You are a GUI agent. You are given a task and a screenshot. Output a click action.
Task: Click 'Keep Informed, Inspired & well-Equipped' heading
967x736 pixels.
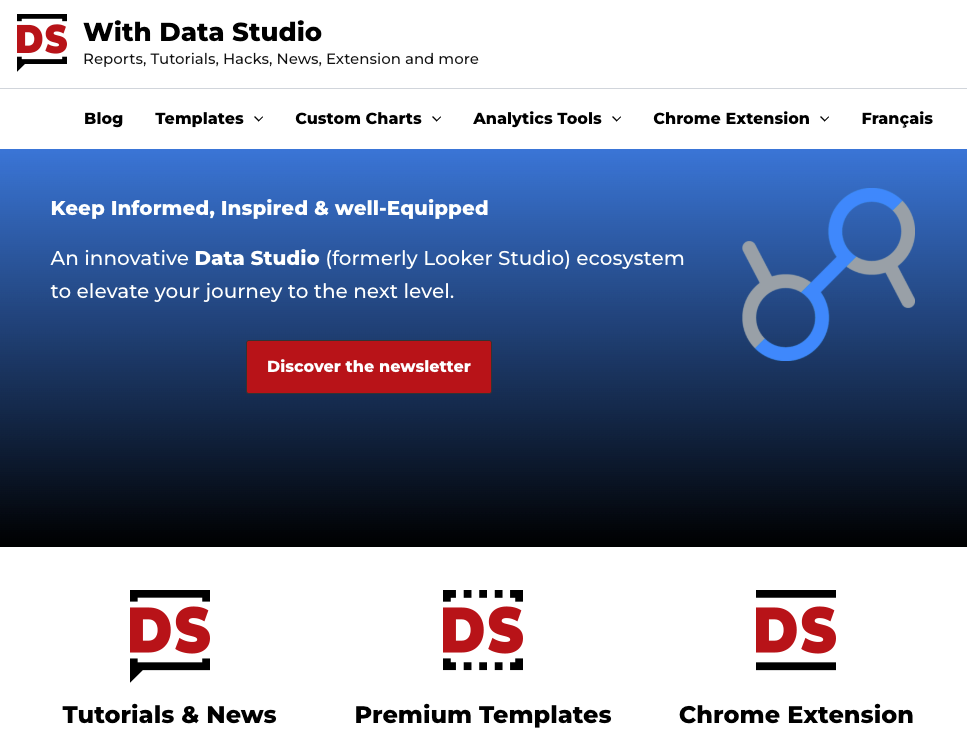(270, 208)
